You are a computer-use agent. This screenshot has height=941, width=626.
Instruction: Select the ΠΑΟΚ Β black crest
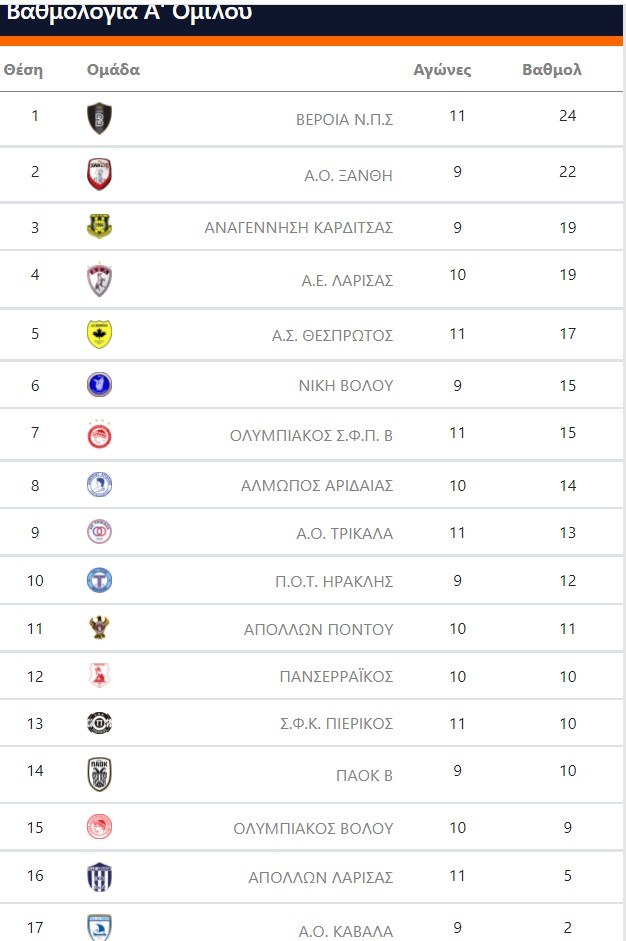pos(99,774)
